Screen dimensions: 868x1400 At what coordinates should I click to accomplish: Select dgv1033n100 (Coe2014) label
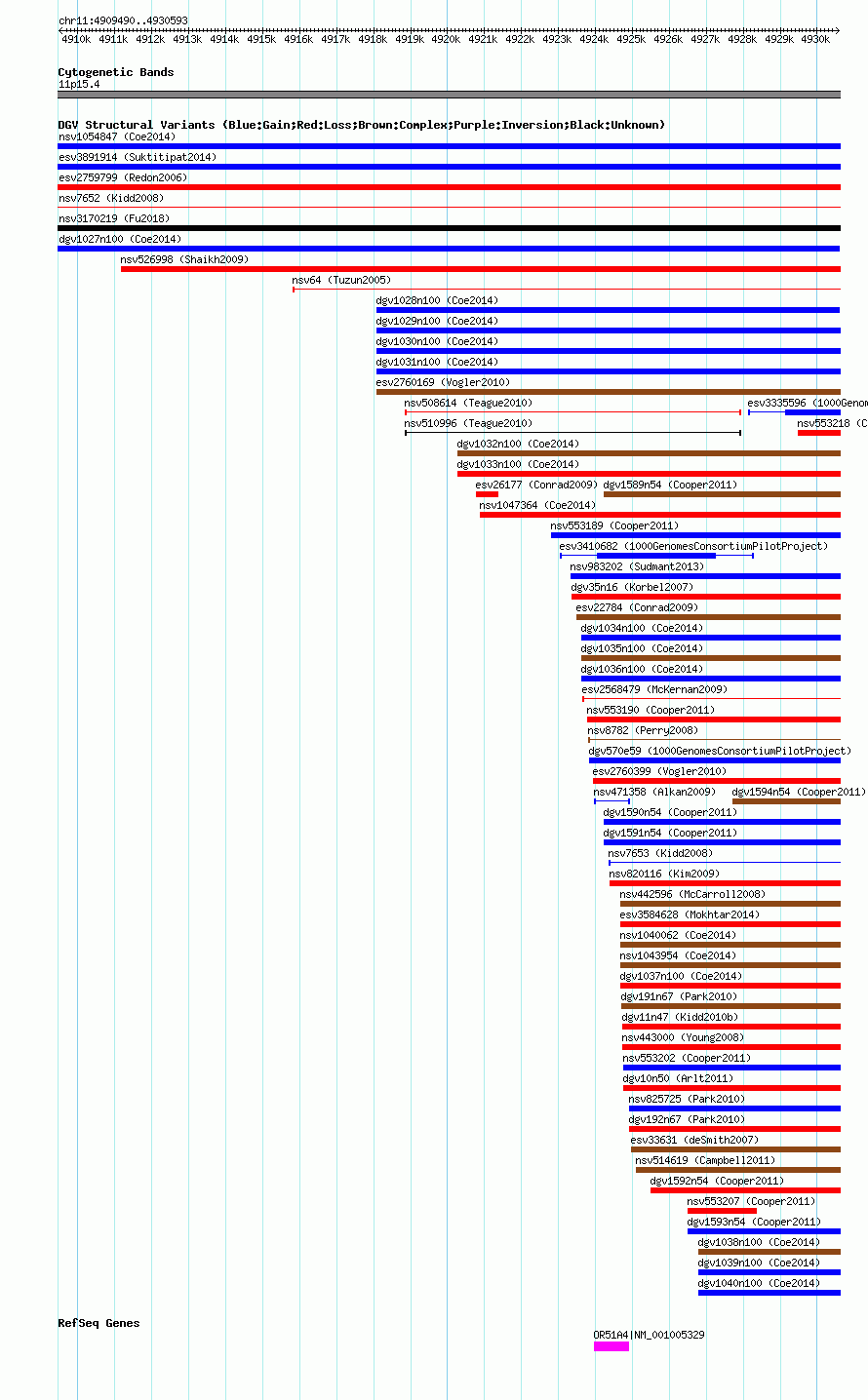[518, 464]
